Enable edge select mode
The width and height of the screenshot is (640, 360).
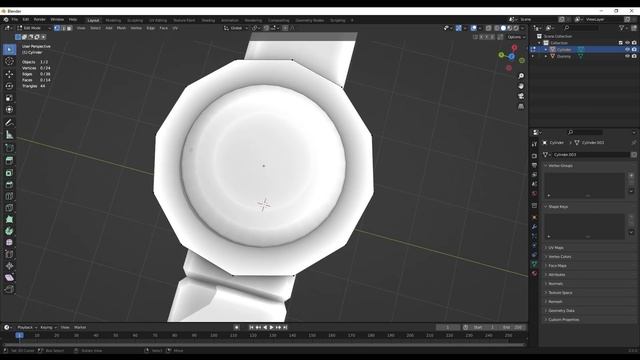point(63,28)
